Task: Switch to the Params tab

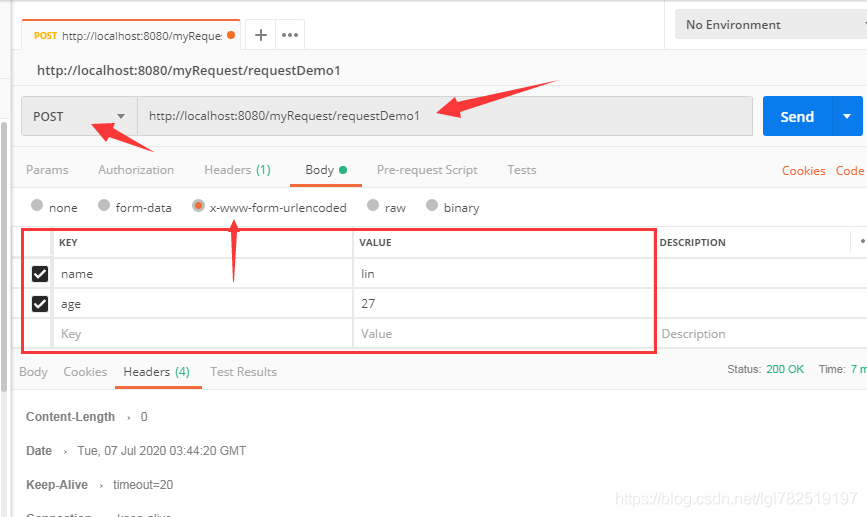Action: [x=47, y=170]
